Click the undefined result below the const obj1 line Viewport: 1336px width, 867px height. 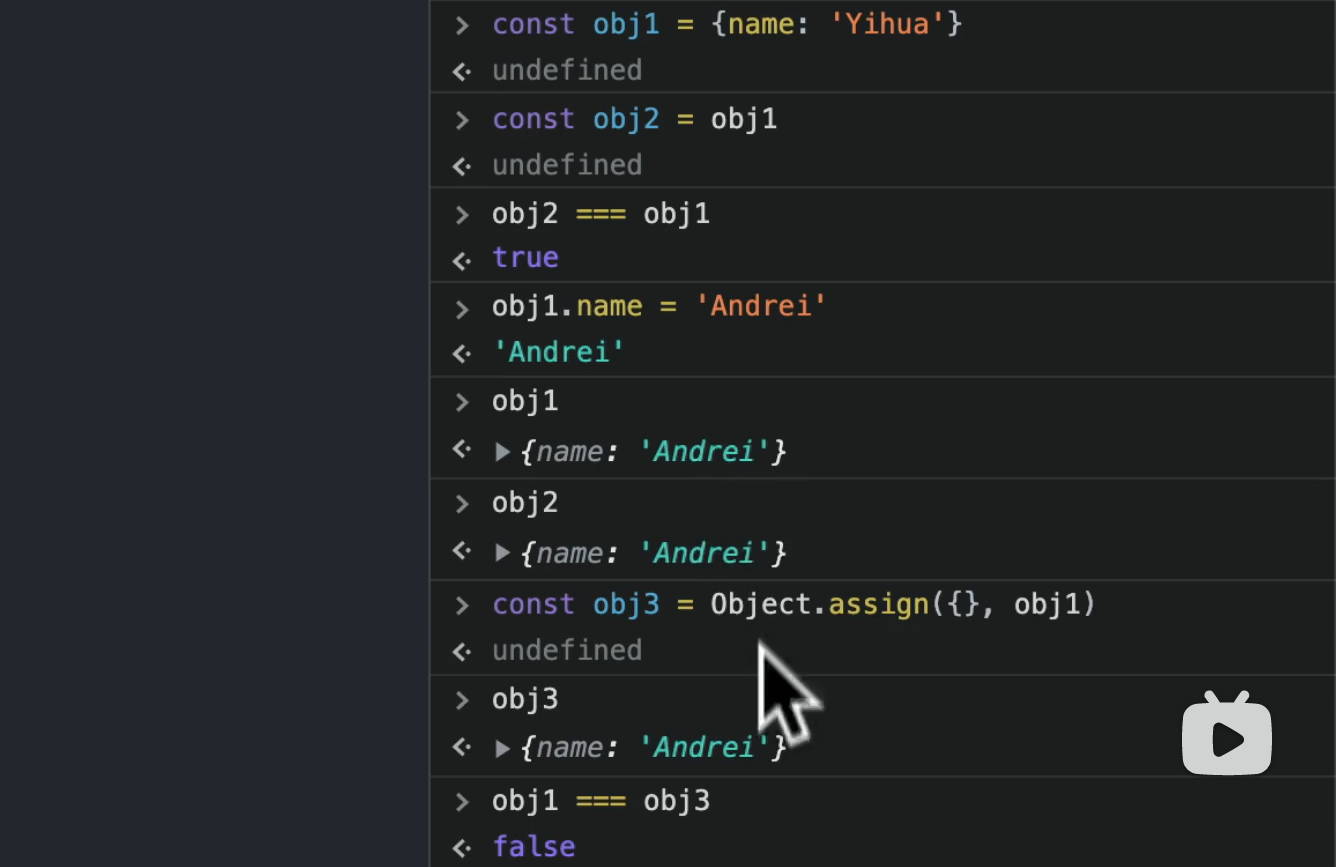coord(567,70)
